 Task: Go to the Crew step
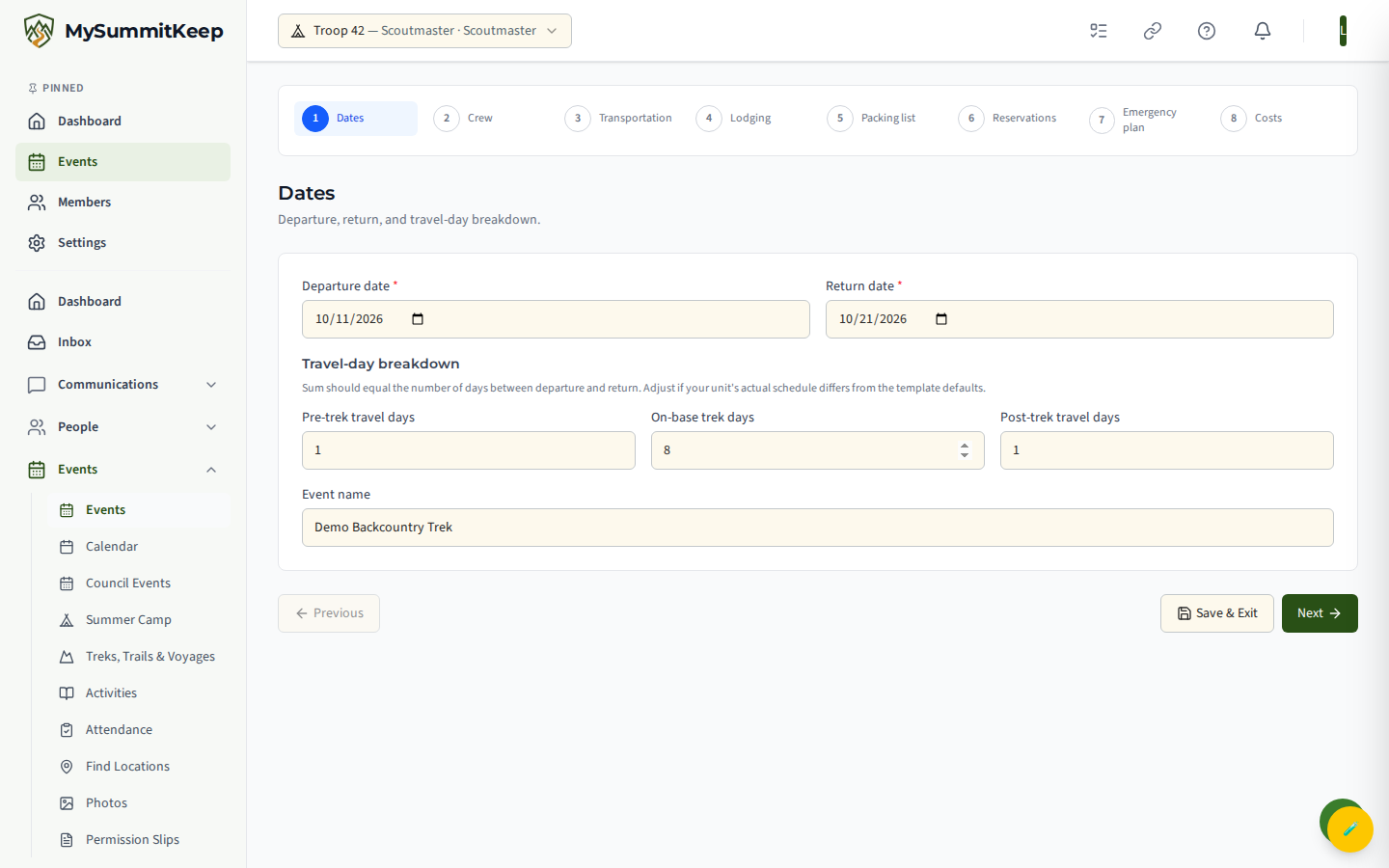point(487,119)
